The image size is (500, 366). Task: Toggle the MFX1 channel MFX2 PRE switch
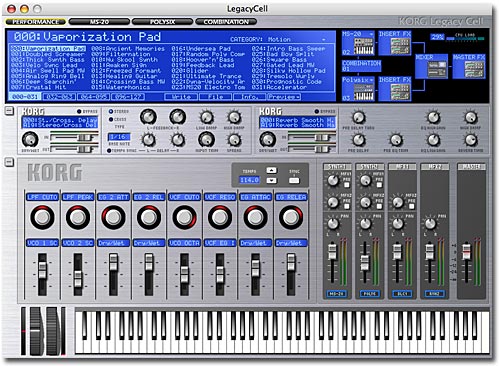pos(412,206)
